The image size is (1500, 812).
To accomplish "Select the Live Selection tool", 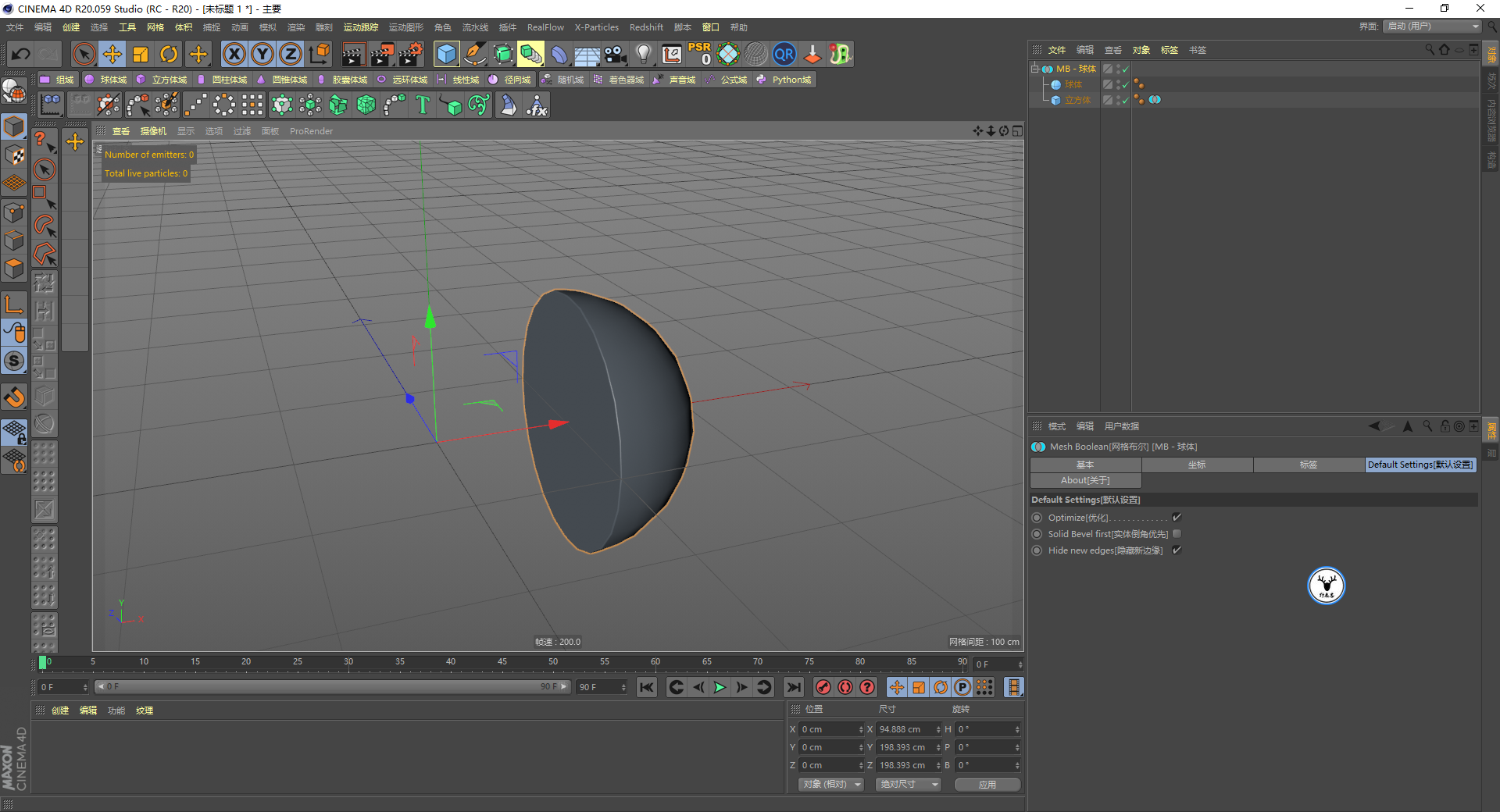I will click(x=84, y=54).
